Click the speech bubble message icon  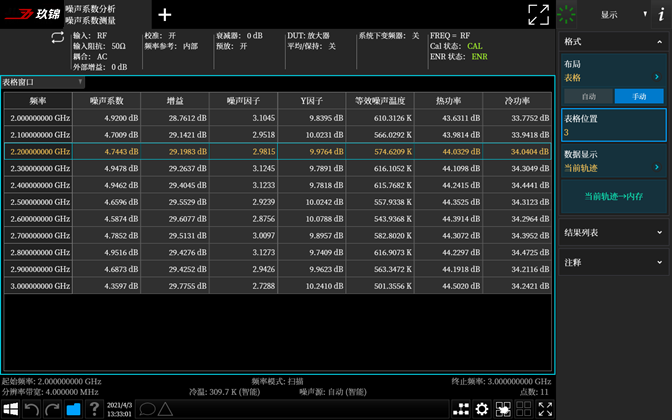point(147,409)
